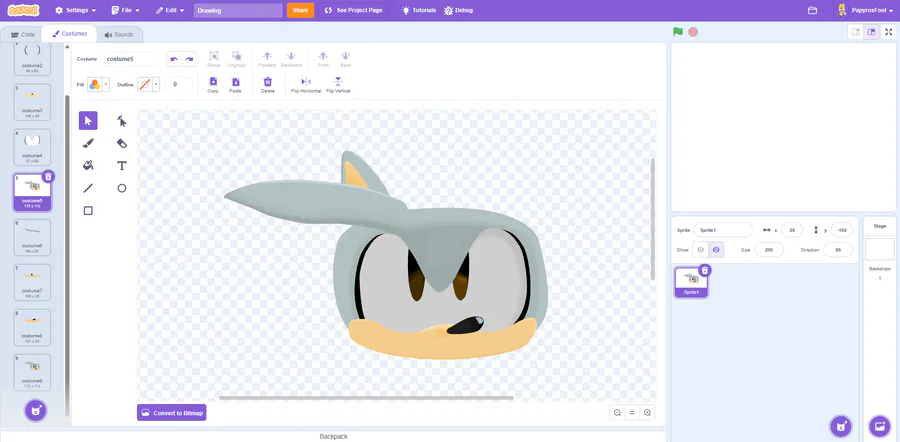This screenshot has height=442, width=900.
Task: Click See Project Page button
Action: [354, 10]
